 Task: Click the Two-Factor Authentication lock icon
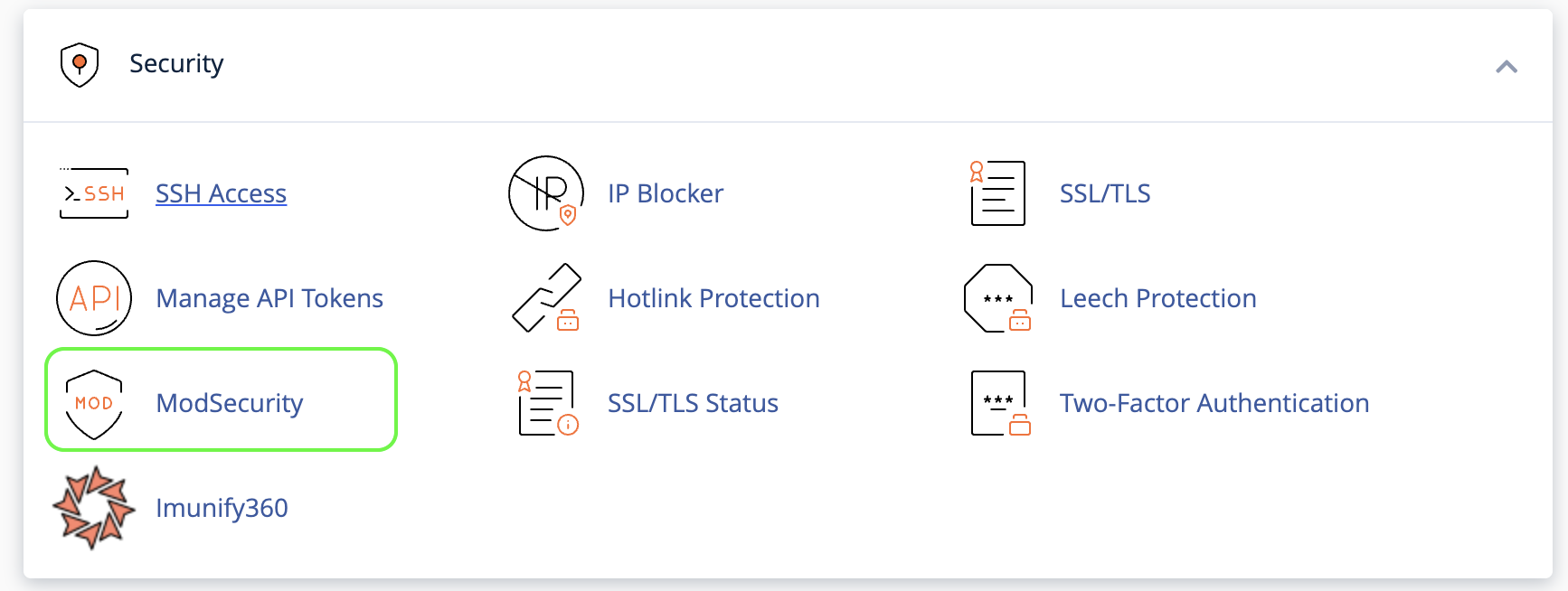997,403
